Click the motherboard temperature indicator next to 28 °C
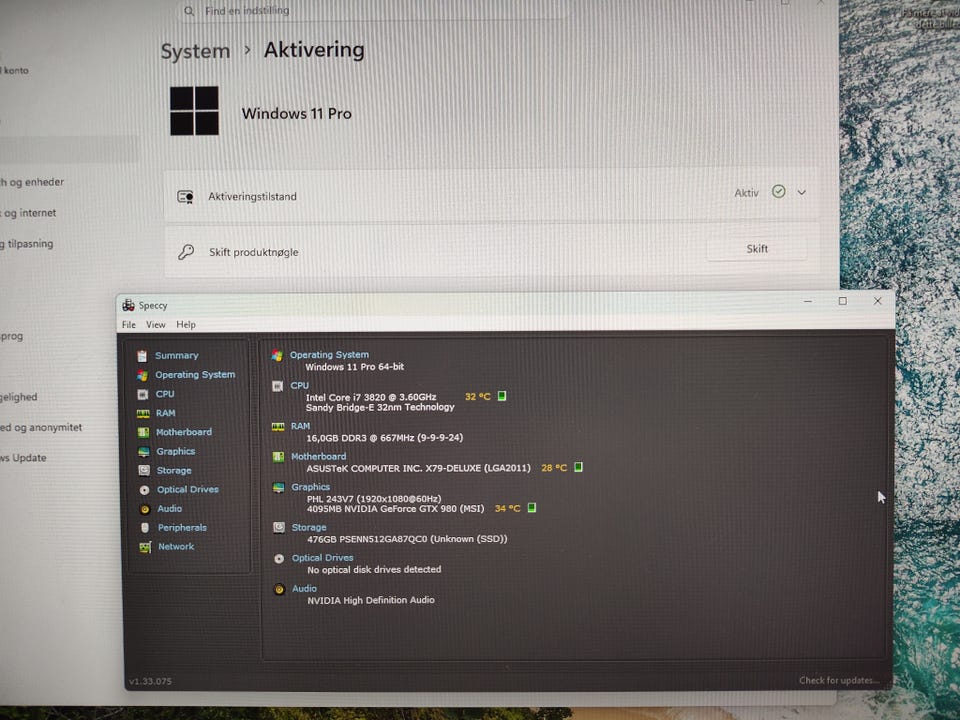Image resolution: width=960 pixels, height=720 pixels. (578, 467)
